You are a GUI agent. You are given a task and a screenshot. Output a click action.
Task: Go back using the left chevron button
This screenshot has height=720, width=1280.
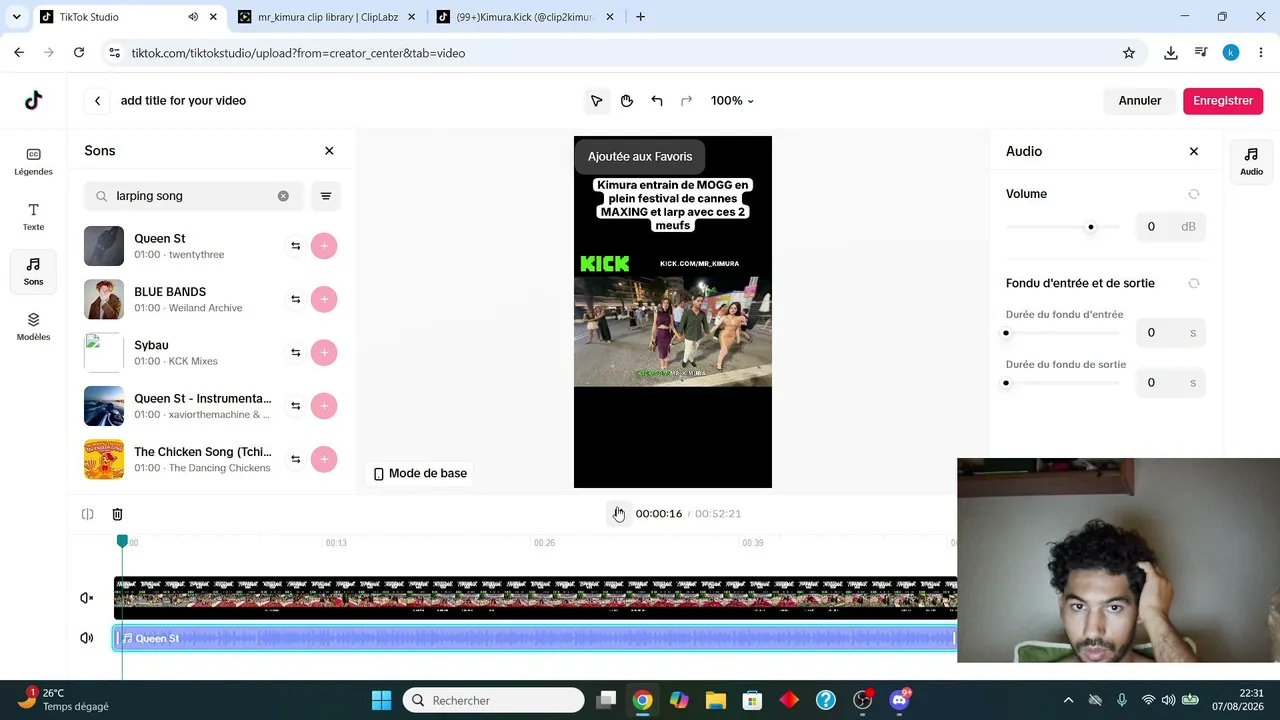pyautogui.click(x=97, y=100)
